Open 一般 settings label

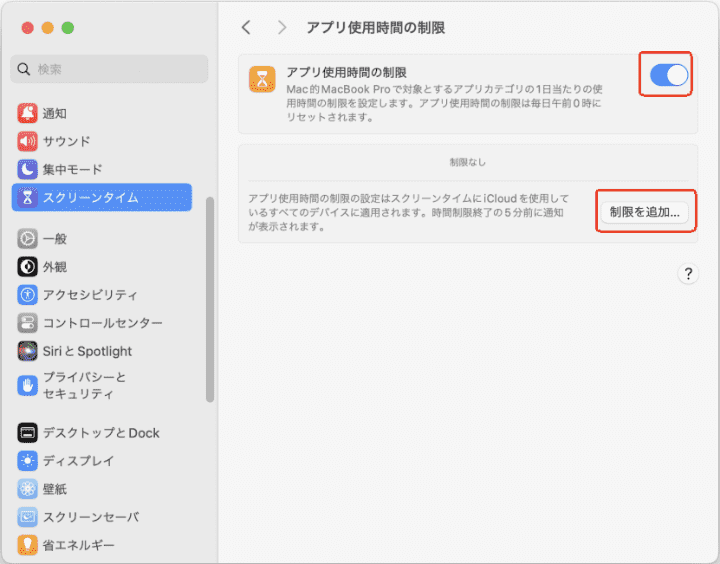point(55,239)
